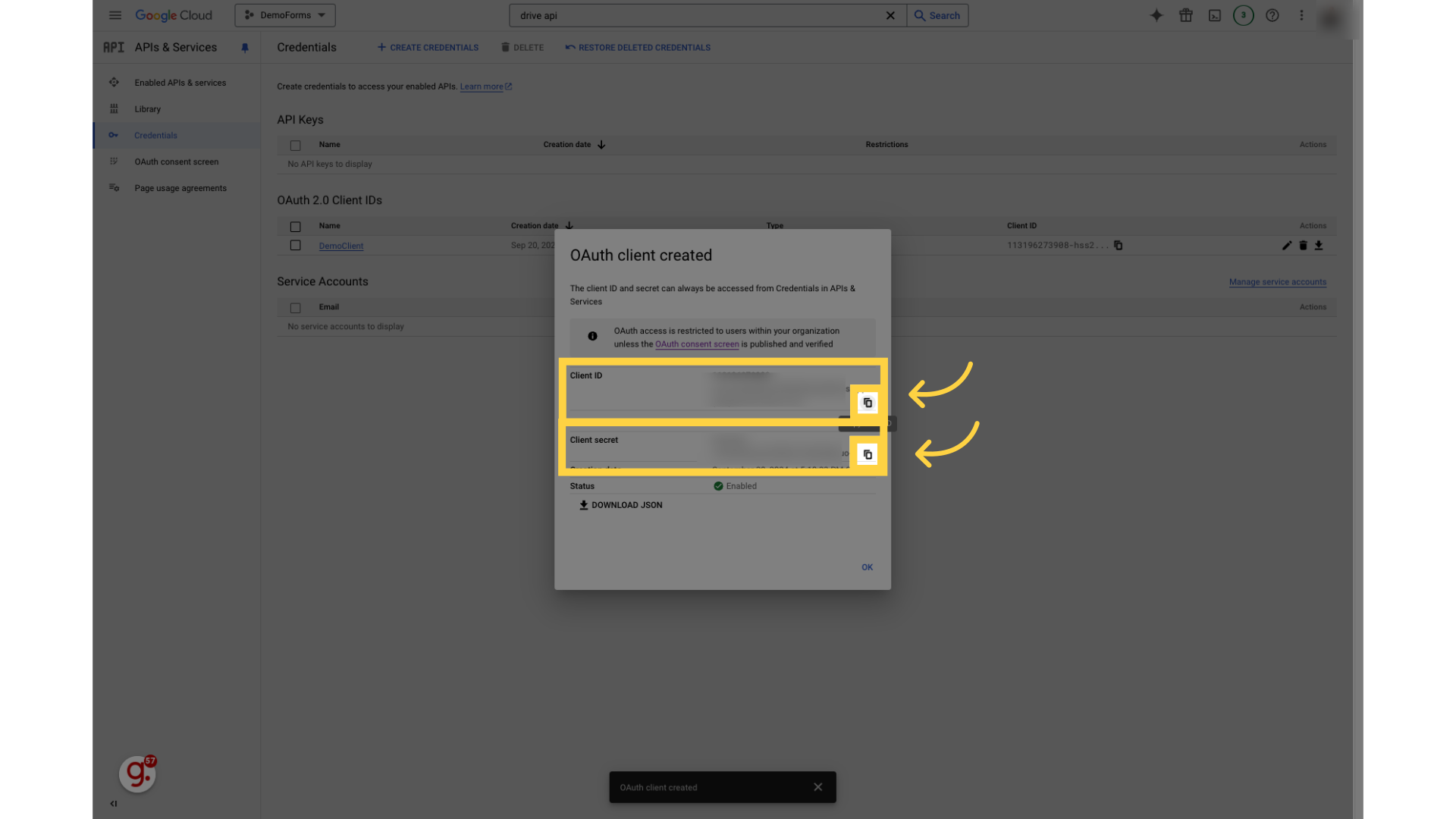Click the Enabled status text

point(742,486)
